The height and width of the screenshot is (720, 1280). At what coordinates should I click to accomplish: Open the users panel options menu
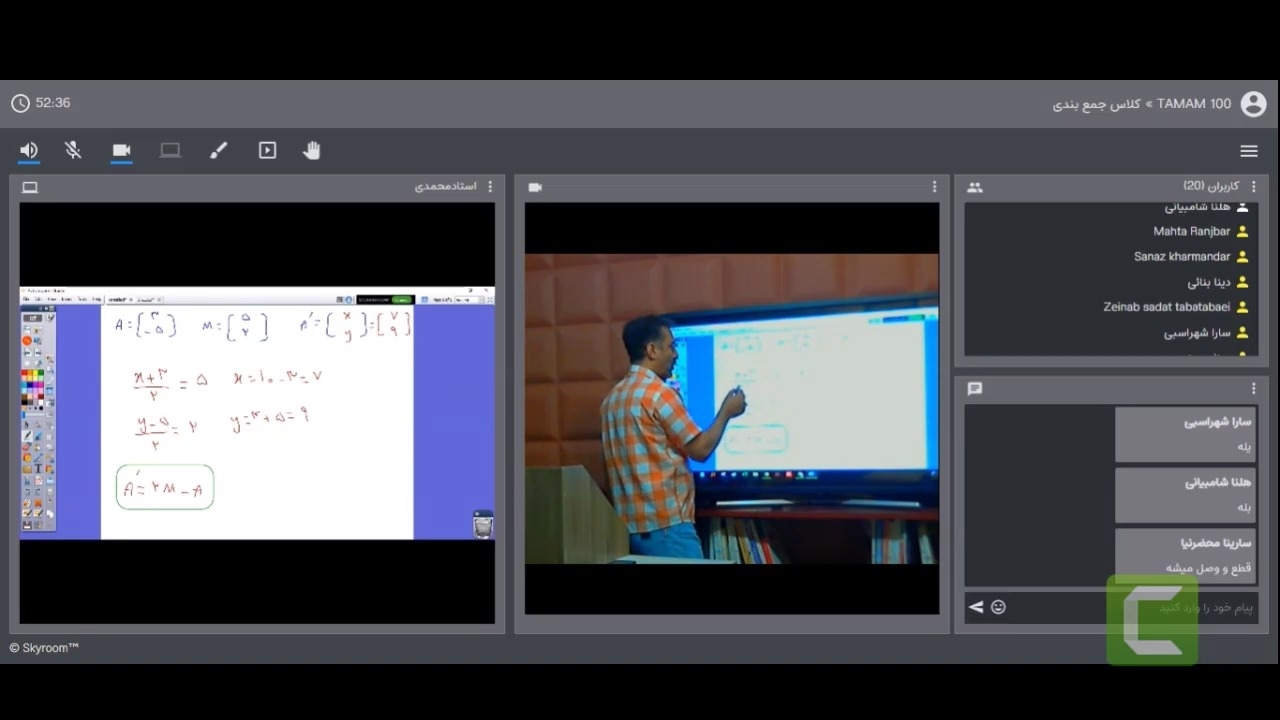coord(1253,187)
